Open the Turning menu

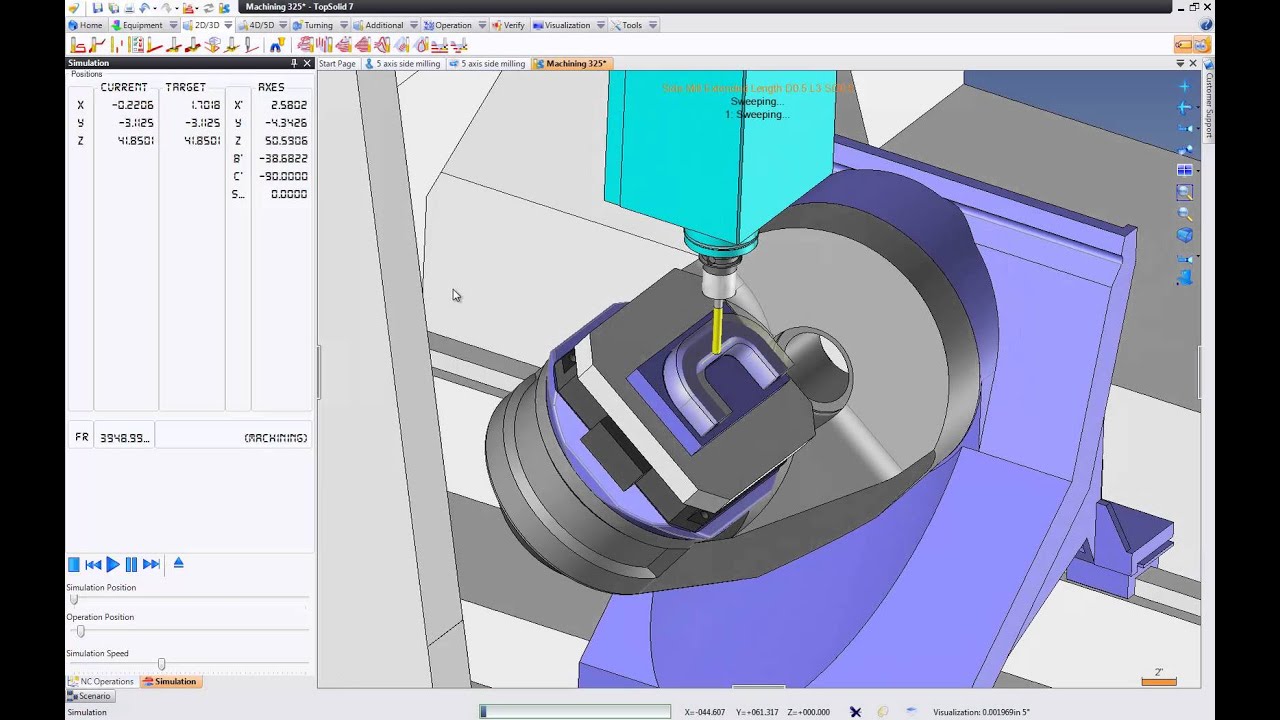(312, 25)
